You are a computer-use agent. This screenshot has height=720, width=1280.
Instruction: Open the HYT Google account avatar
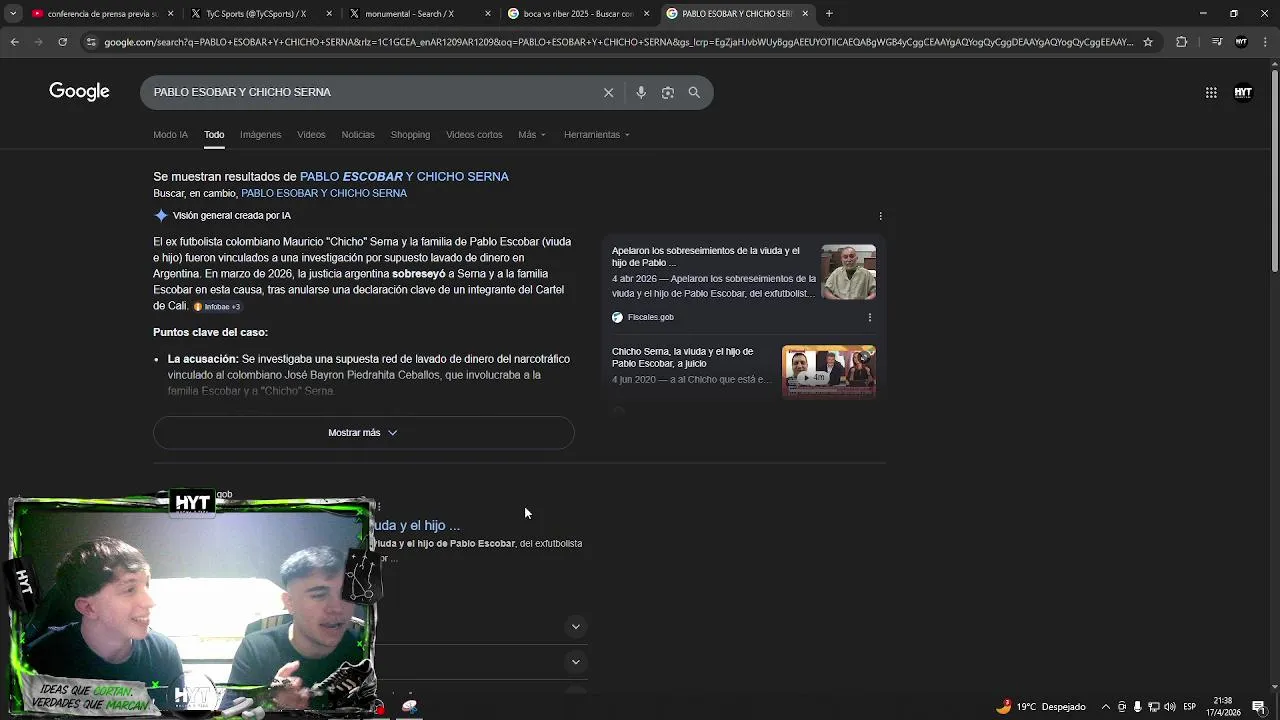1243,92
